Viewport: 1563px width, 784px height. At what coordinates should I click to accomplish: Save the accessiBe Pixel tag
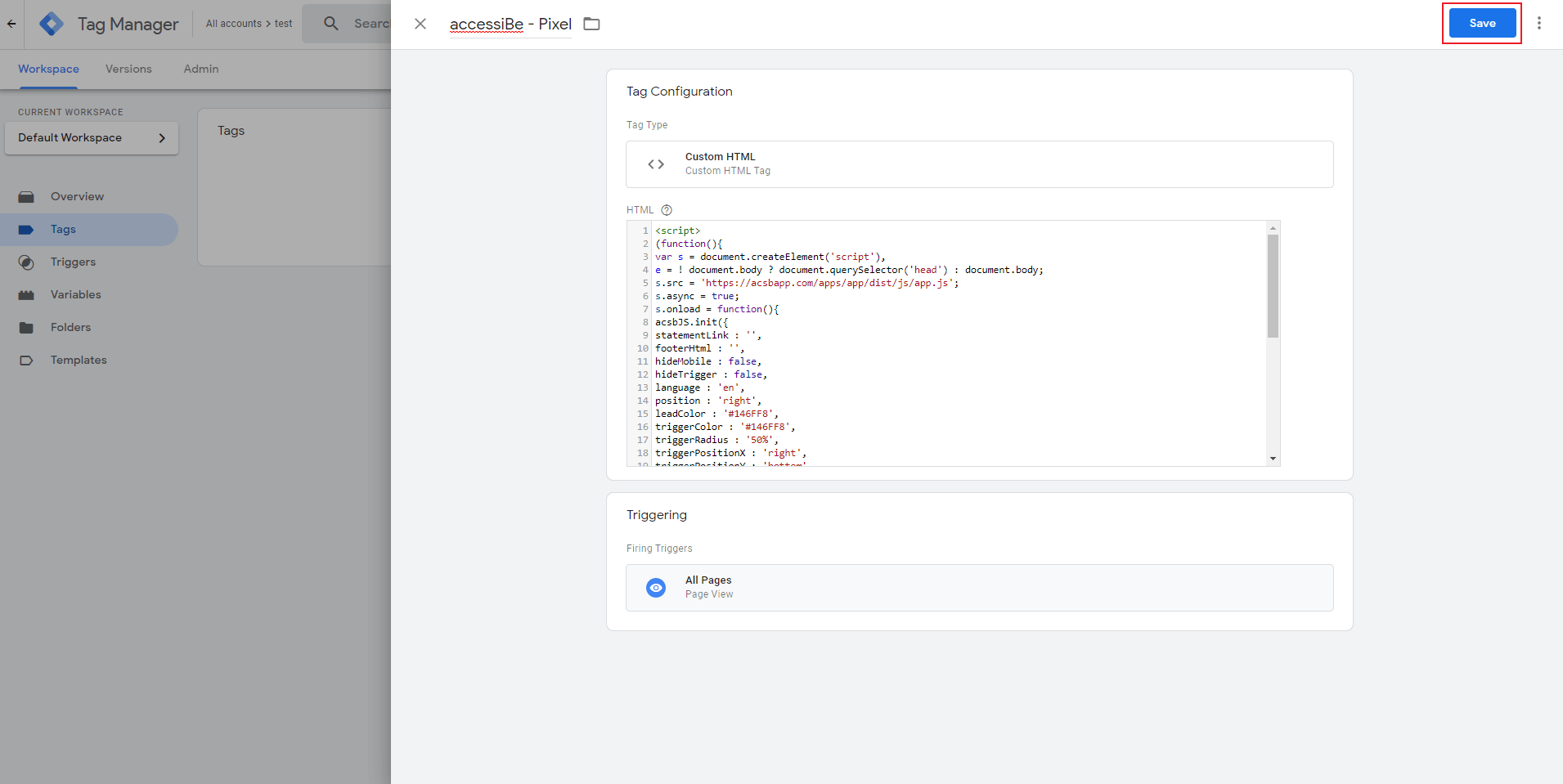1480,23
